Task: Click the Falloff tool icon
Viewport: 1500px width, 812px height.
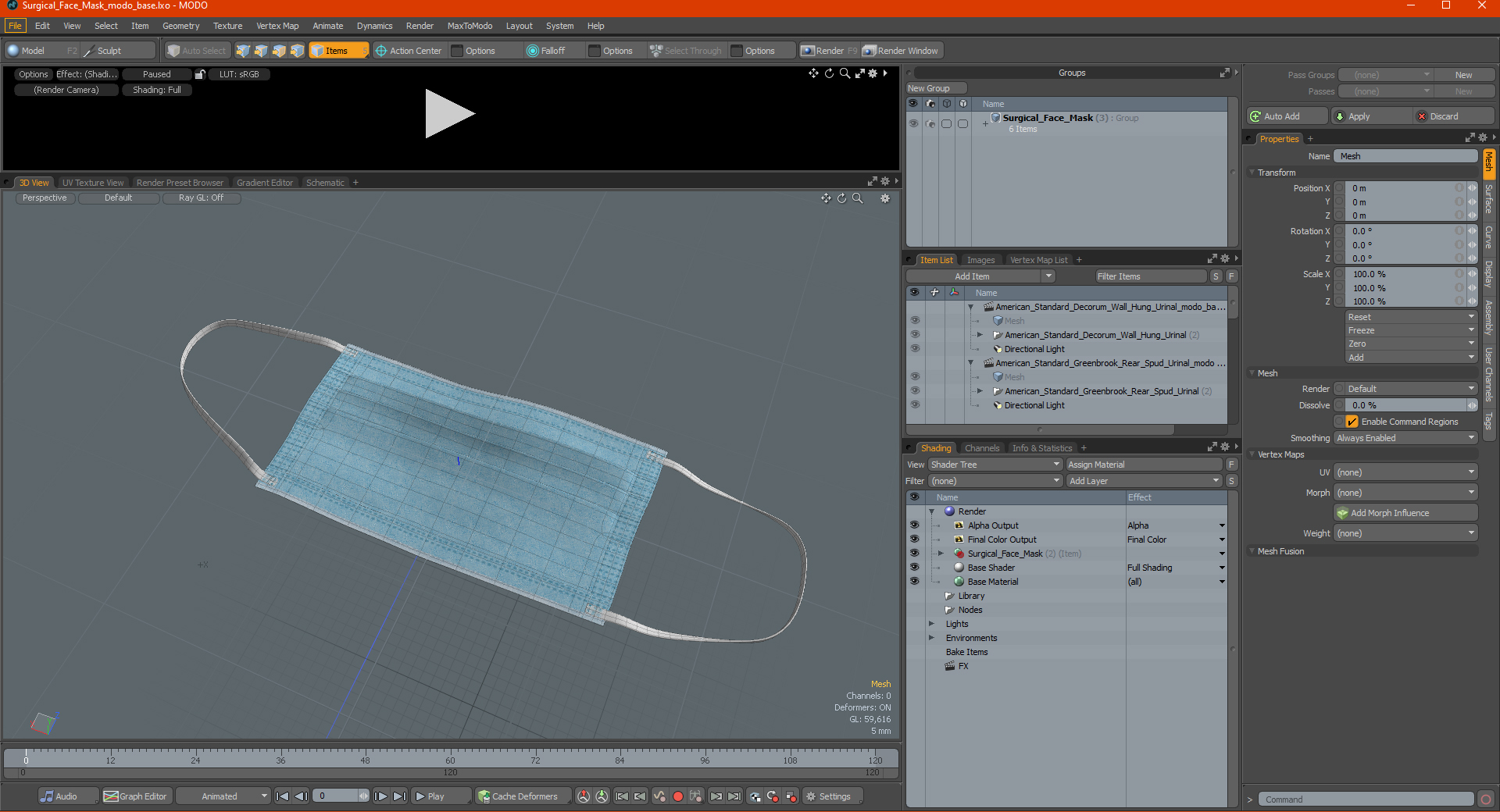Action: click(x=533, y=51)
